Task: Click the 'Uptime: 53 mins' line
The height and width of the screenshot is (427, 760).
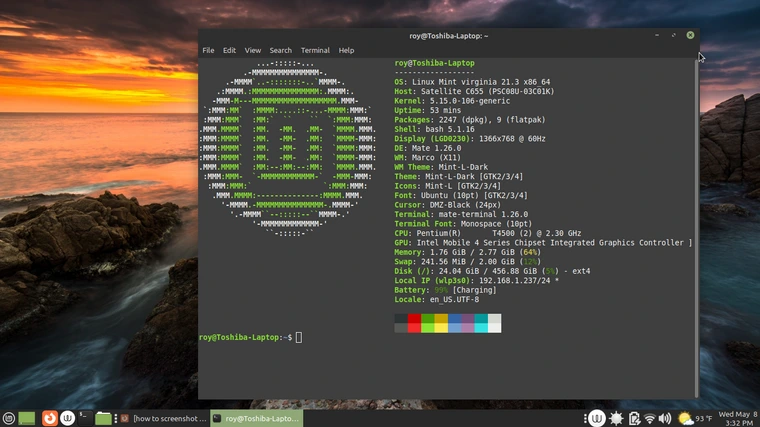Action: pyautogui.click(x=428, y=110)
